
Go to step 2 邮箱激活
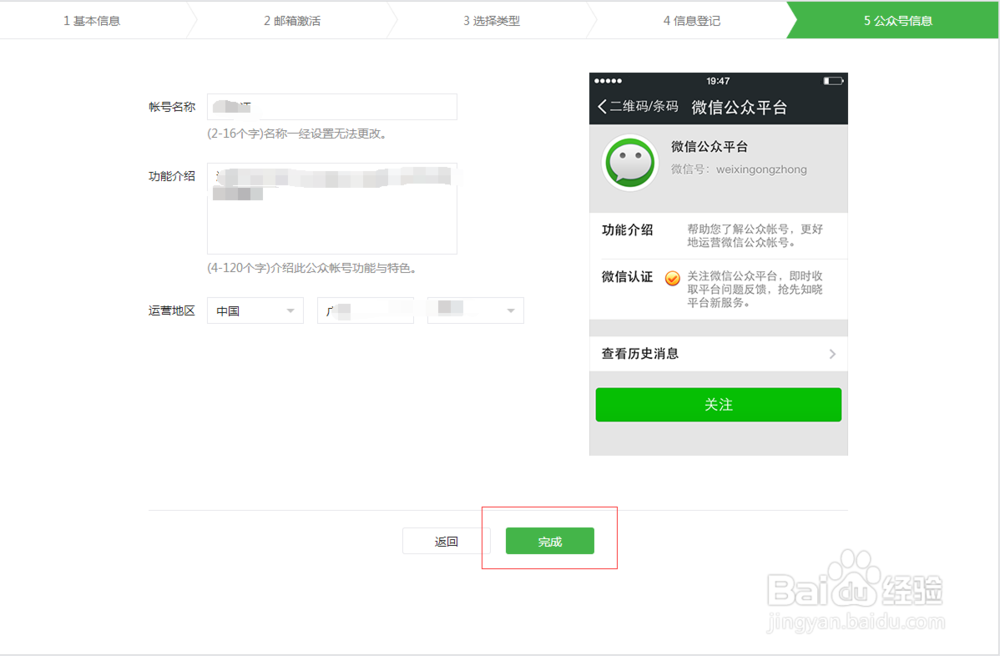point(292,20)
